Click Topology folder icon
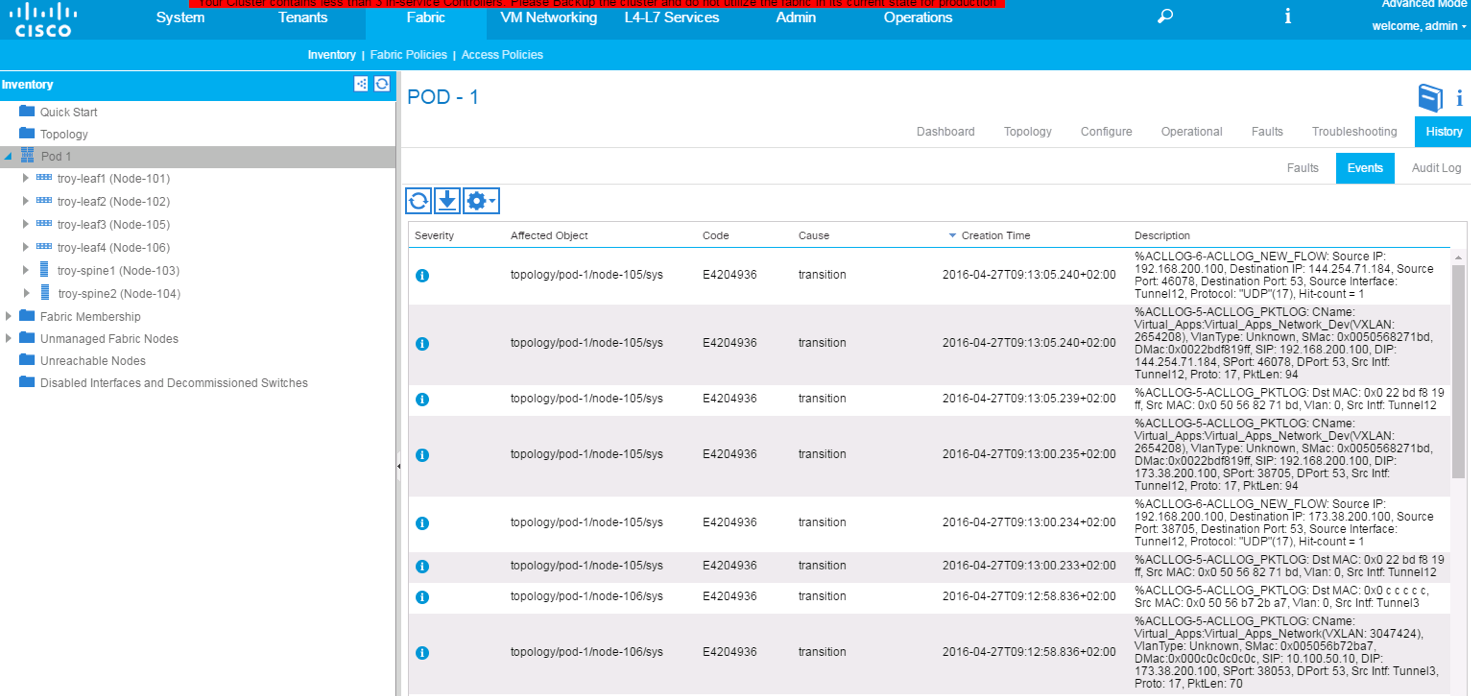Viewport: 1471px width, 696px height. tap(27, 133)
